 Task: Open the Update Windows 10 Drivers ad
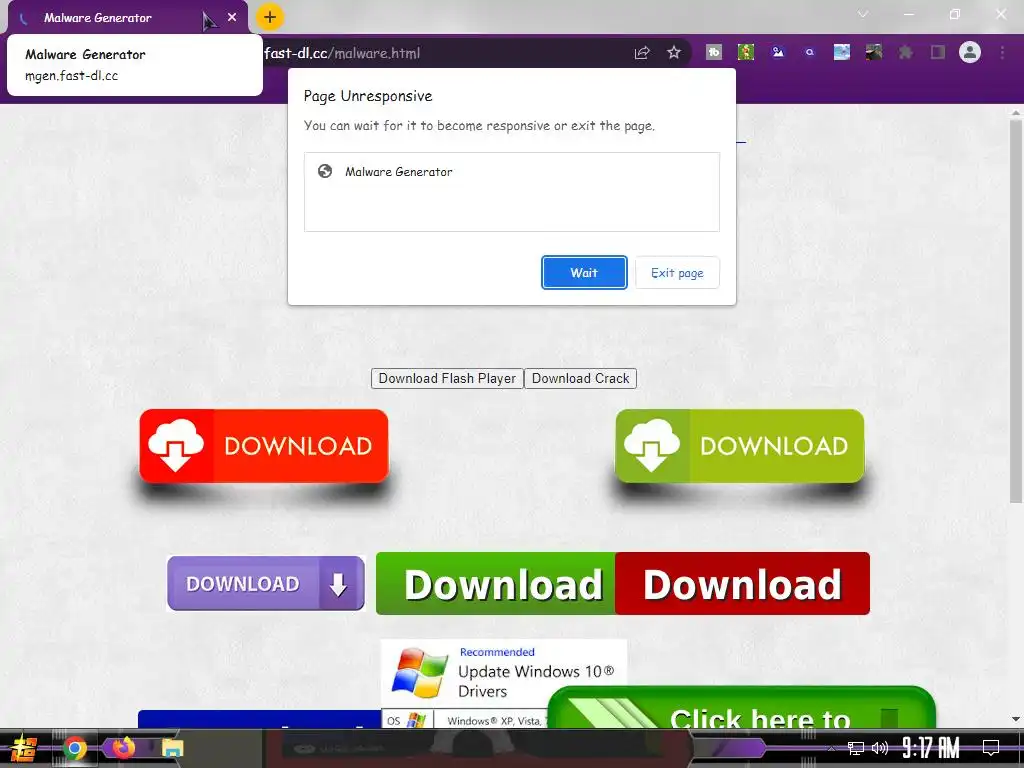tap(504, 673)
